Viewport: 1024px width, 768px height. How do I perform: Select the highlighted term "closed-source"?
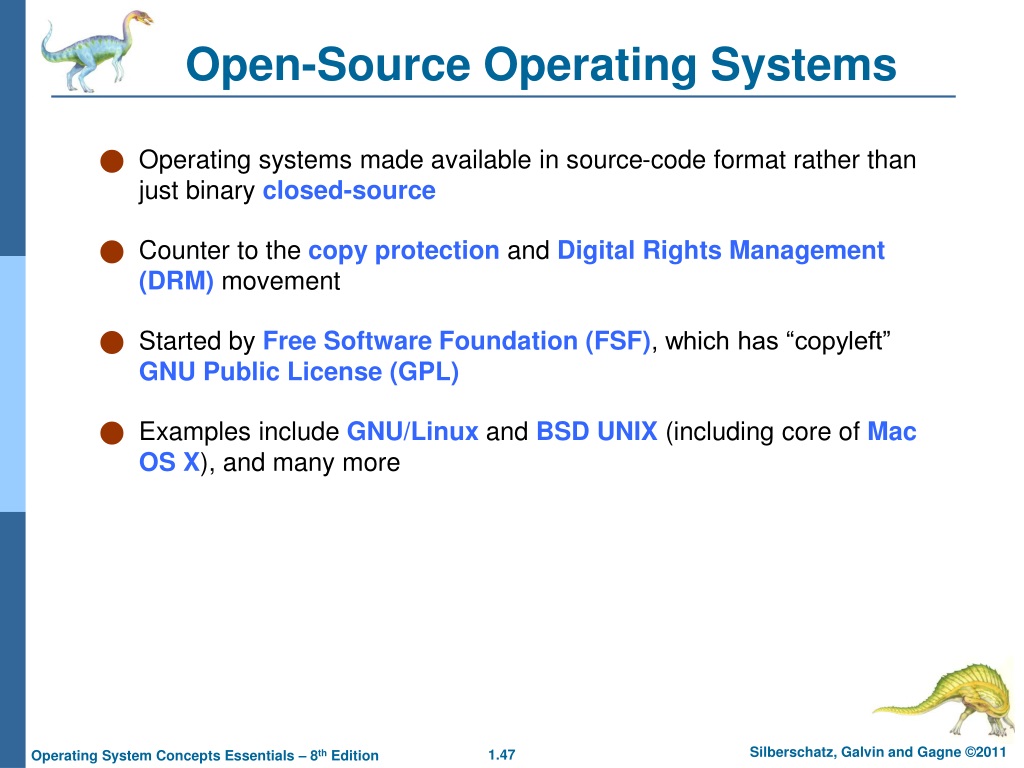tap(349, 191)
